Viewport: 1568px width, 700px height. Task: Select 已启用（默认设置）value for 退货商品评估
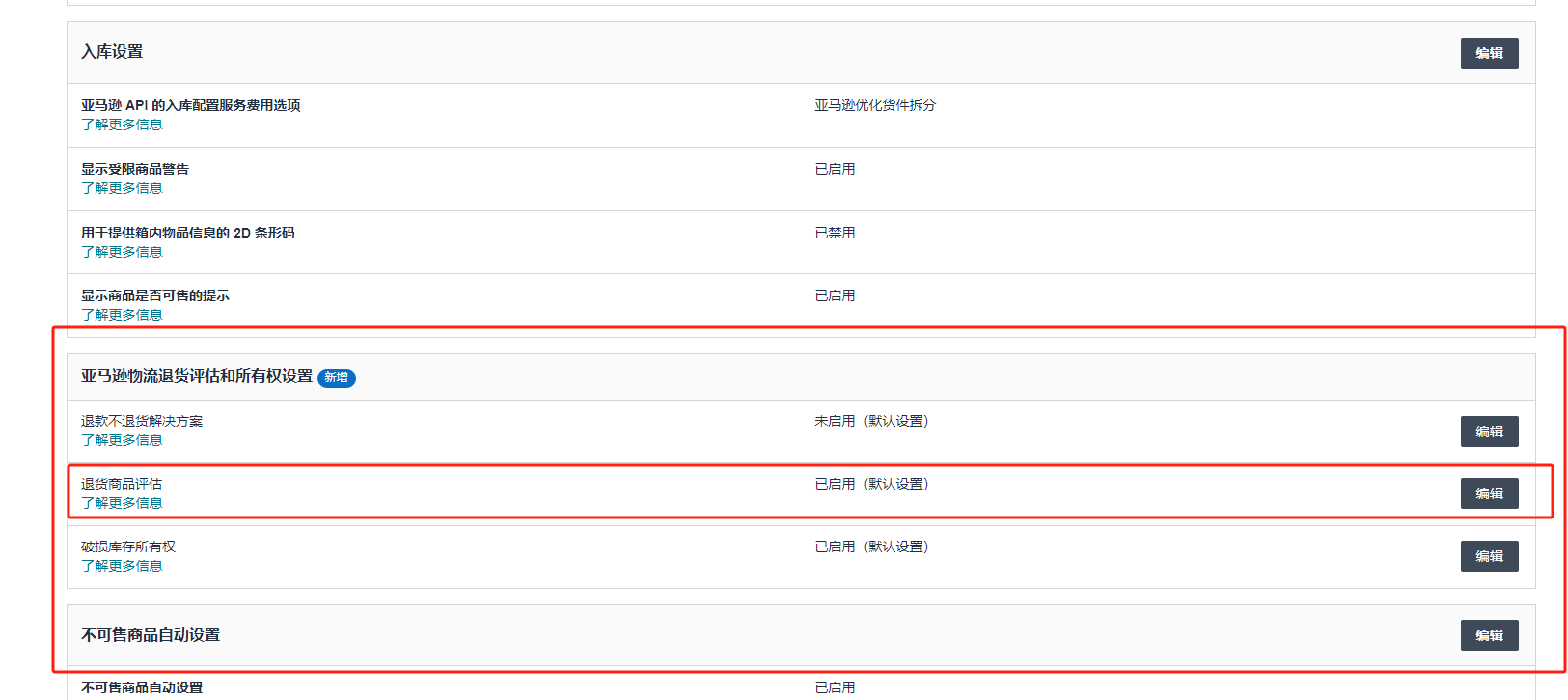tap(871, 484)
